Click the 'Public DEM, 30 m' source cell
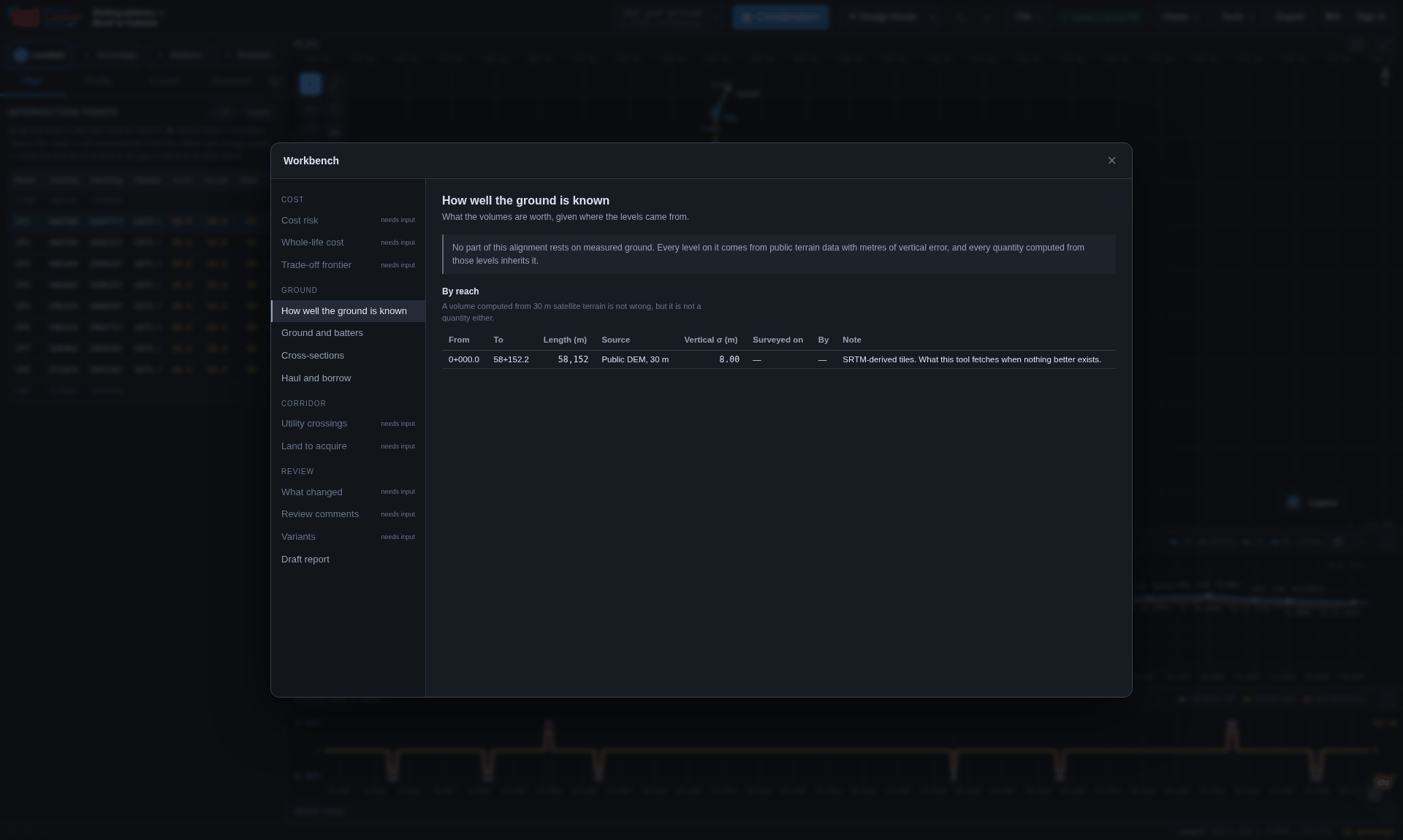The width and height of the screenshot is (1403, 840). coord(635,360)
